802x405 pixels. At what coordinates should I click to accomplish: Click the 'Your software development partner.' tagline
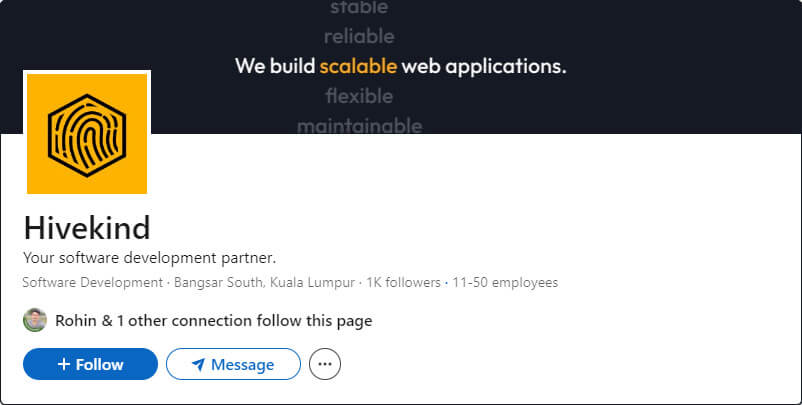149,258
